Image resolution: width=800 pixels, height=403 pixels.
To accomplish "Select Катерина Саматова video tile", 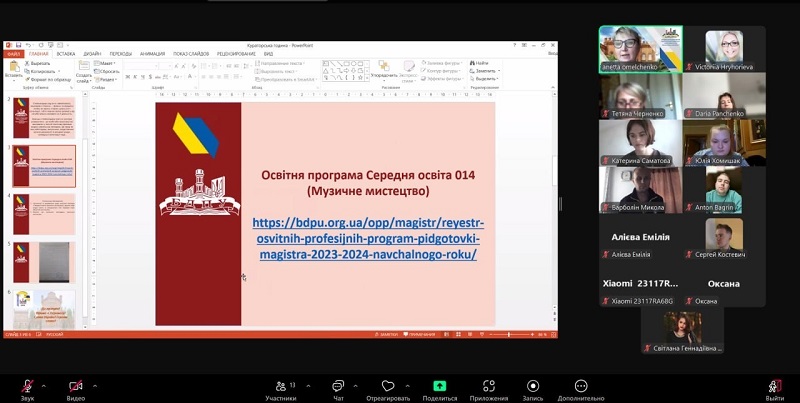I will 641,143.
